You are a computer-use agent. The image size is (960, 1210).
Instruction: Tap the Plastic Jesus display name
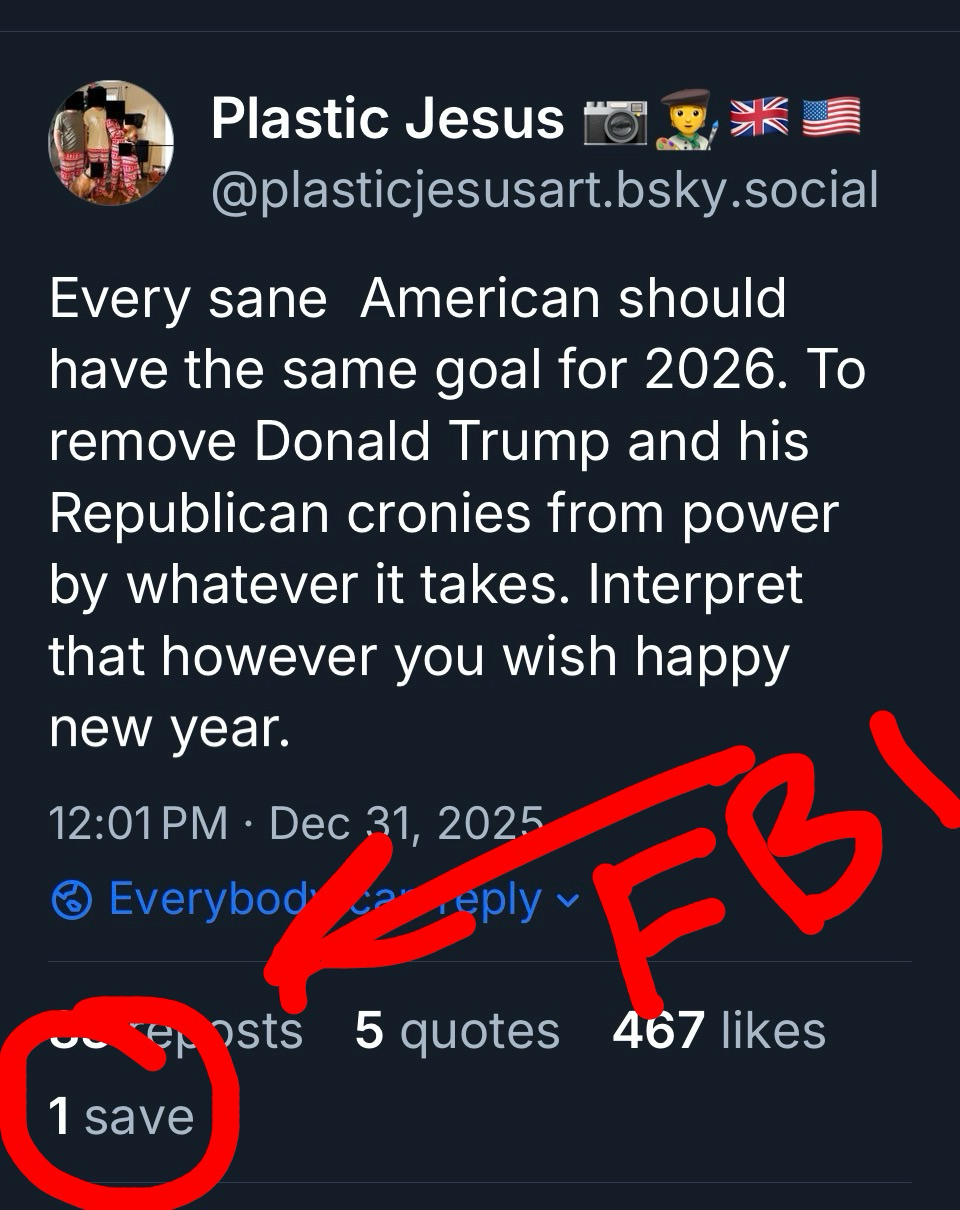click(388, 120)
